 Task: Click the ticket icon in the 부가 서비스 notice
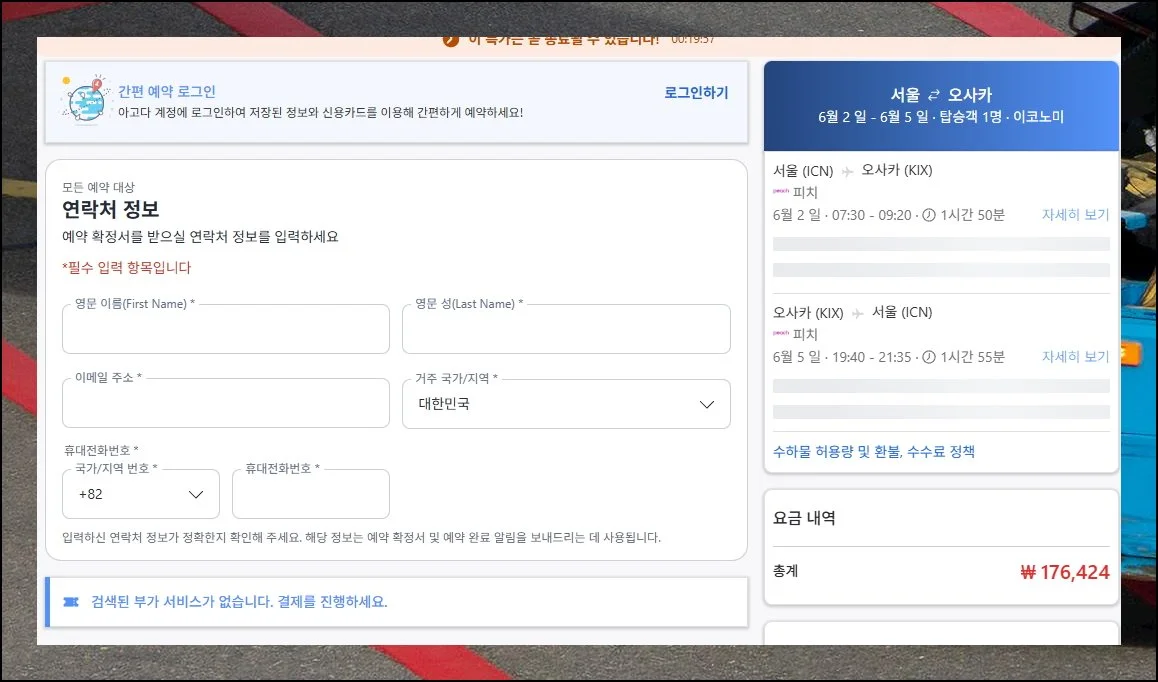tap(70, 602)
